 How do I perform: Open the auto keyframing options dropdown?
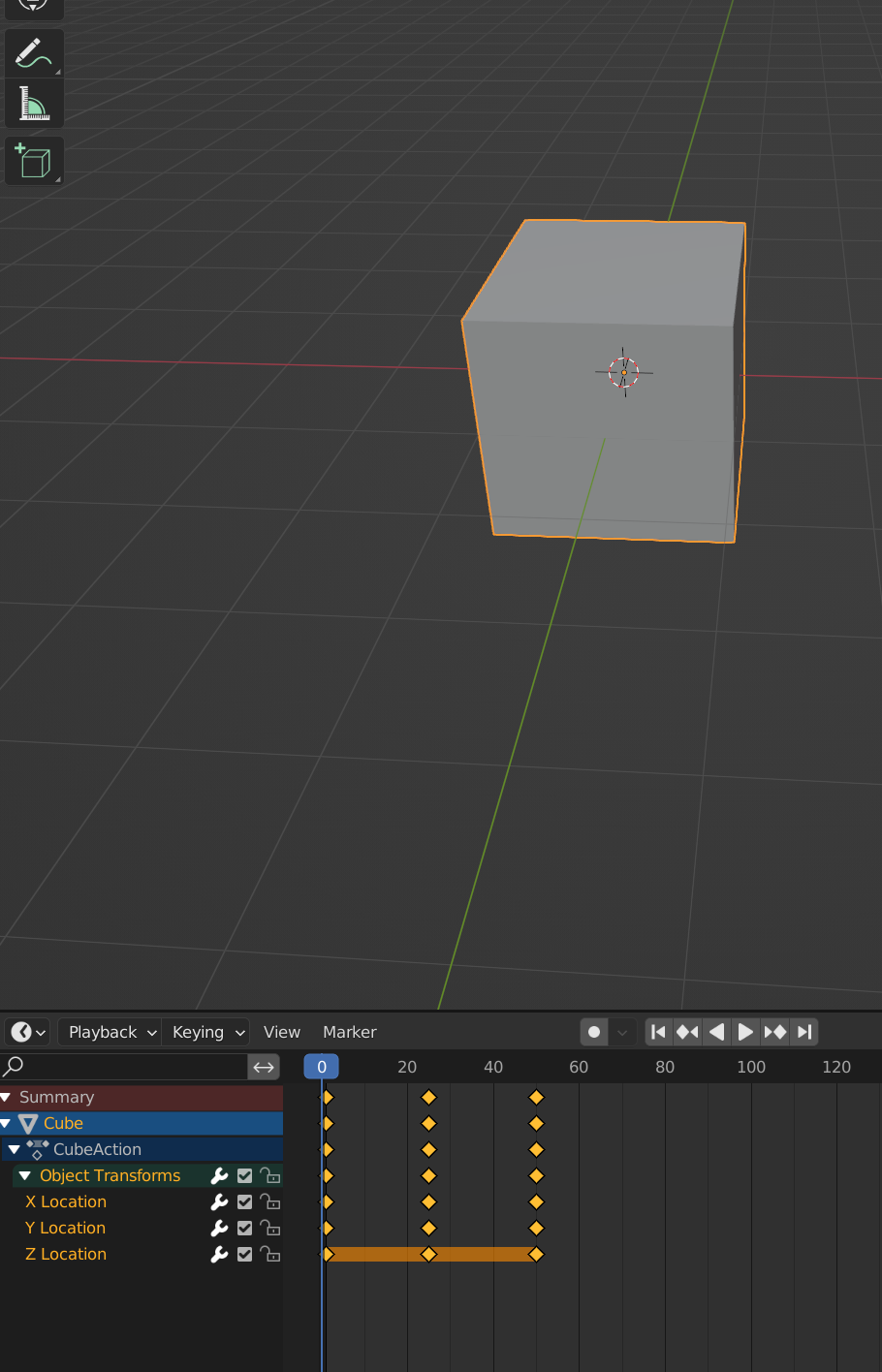point(622,1032)
